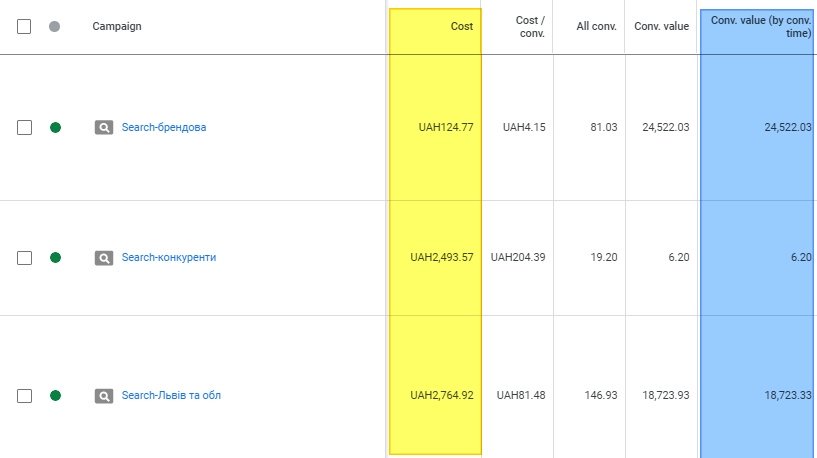Tick the select-all checkbox in header
The height and width of the screenshot is (458, 817).
[x=24, y=27]
